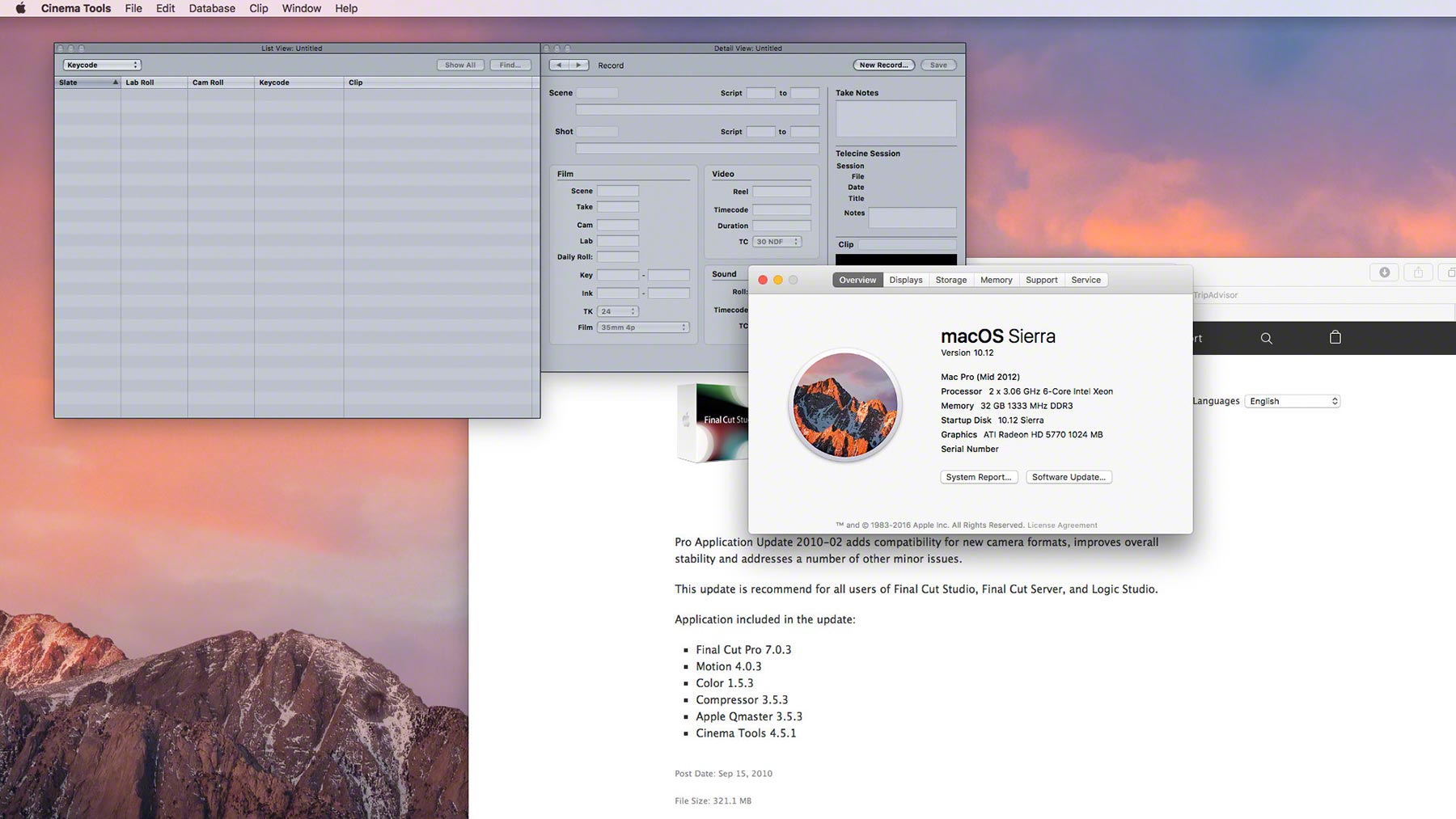This screenshot has height=819, width=1456.
Task: Click the Find... button in List View
Action: (510, 65)
